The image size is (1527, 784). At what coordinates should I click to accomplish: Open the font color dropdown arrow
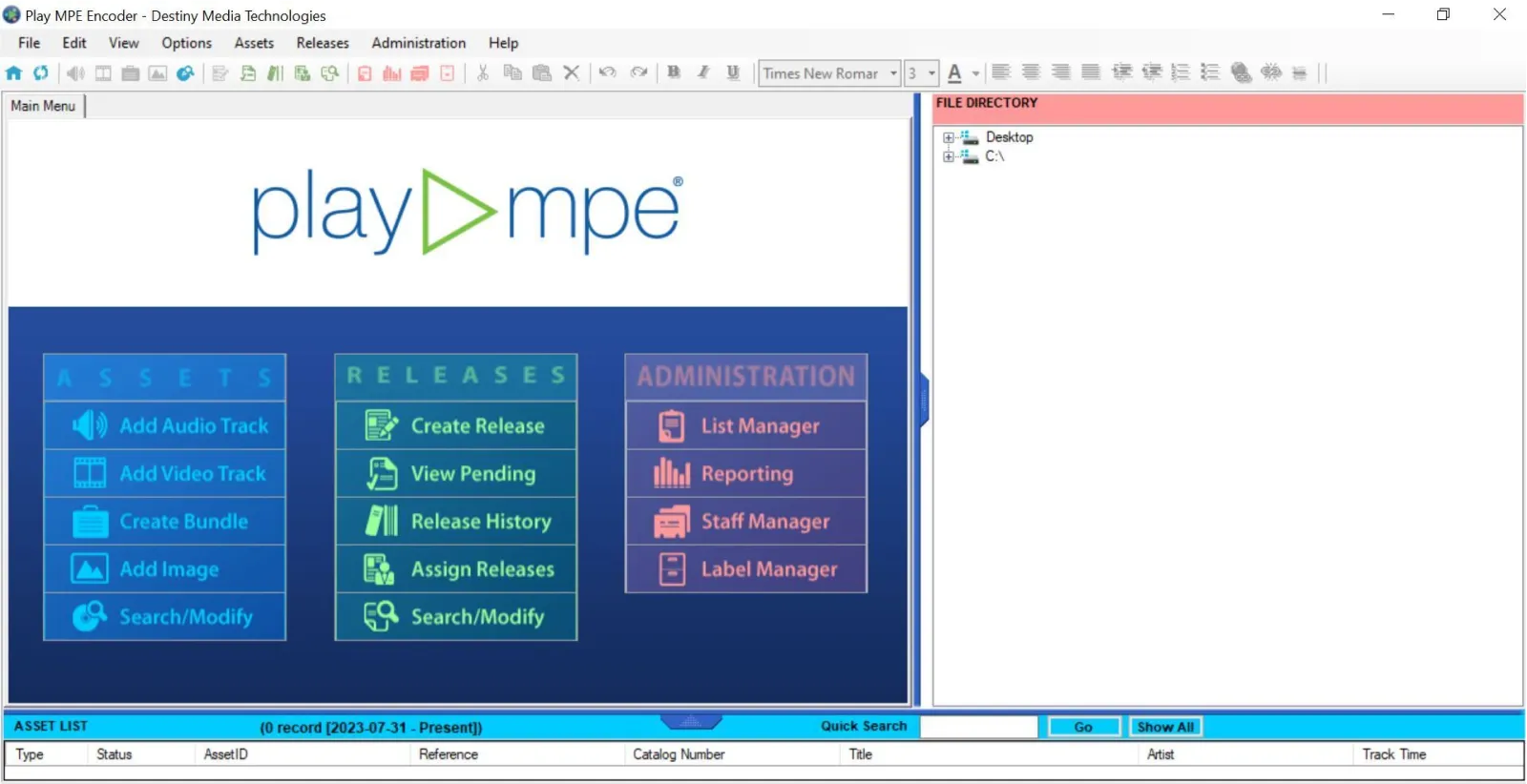(x=975, y=73)
